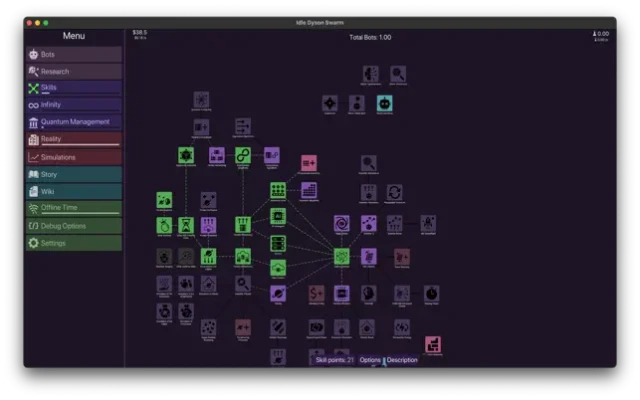Switch to the Infinity section
This screenshot has height=400, width=640.
pos(74,105)
